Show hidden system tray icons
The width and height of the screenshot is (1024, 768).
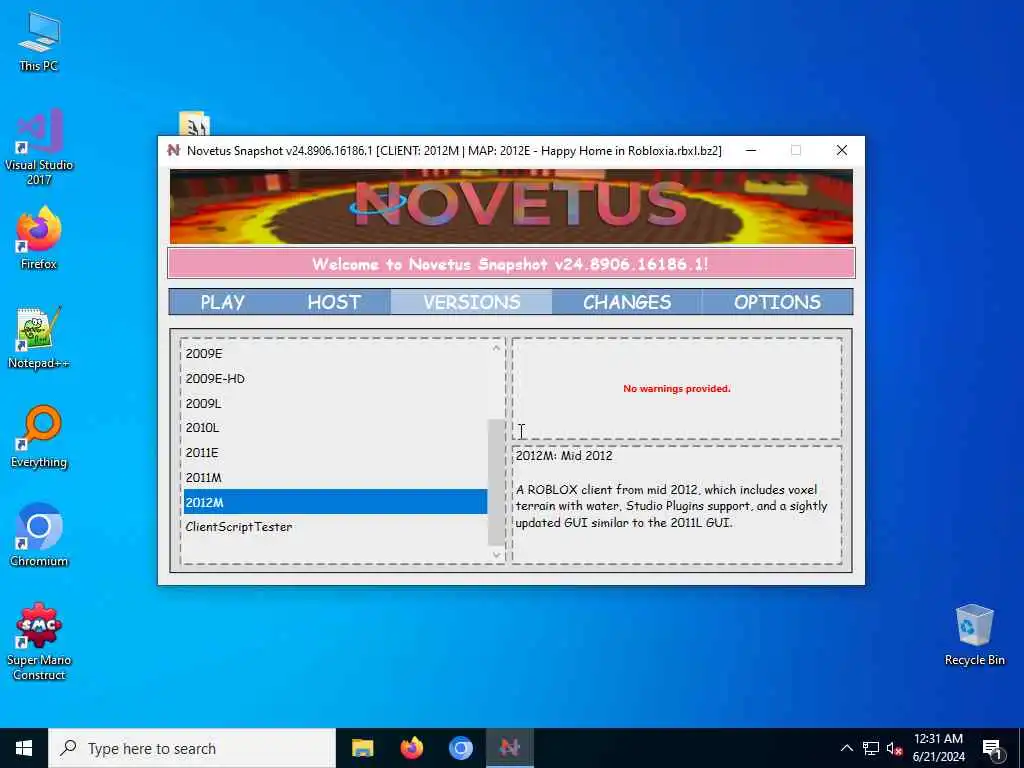pos(846,748)
